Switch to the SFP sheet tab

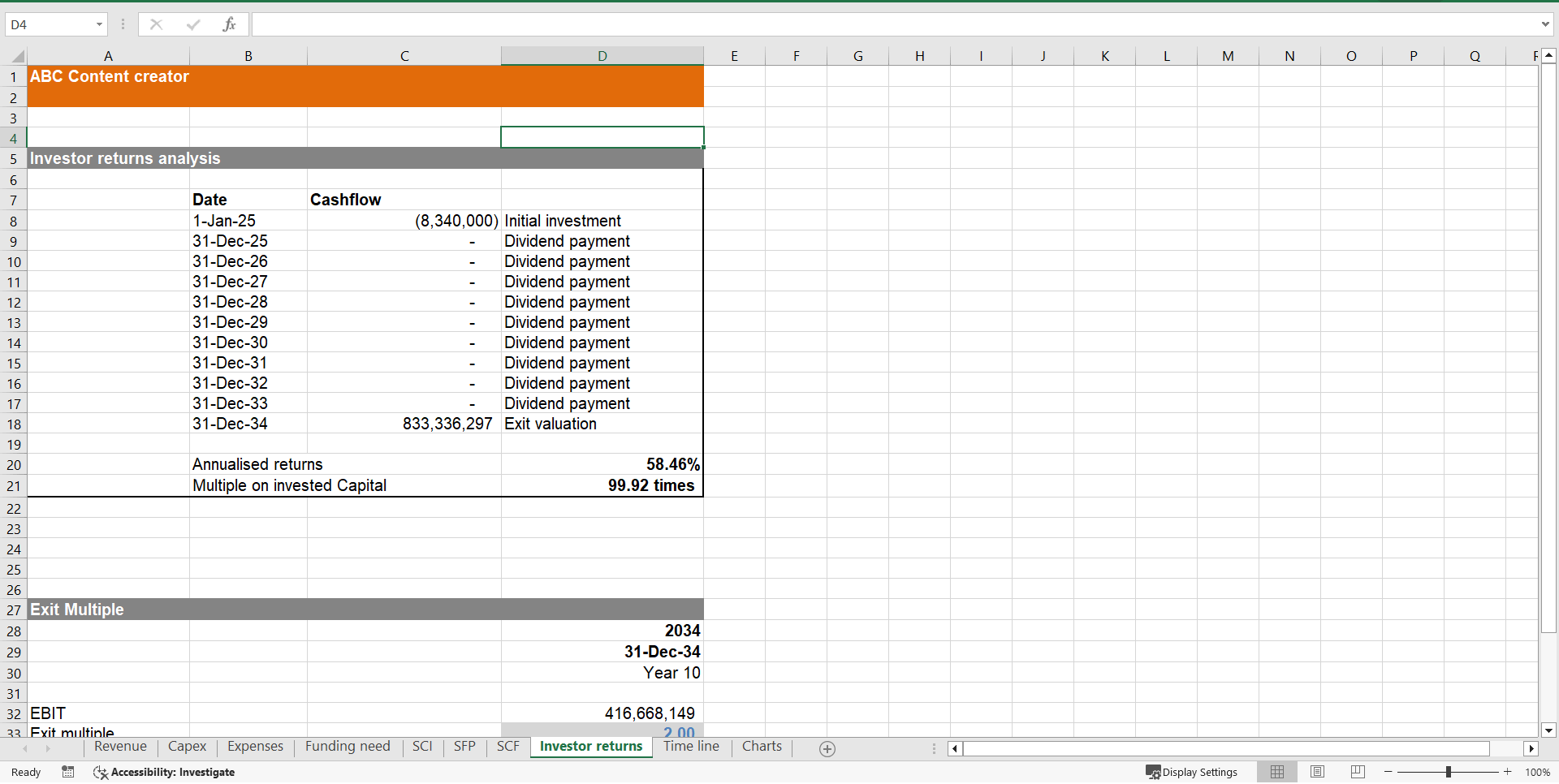point(464,747)
